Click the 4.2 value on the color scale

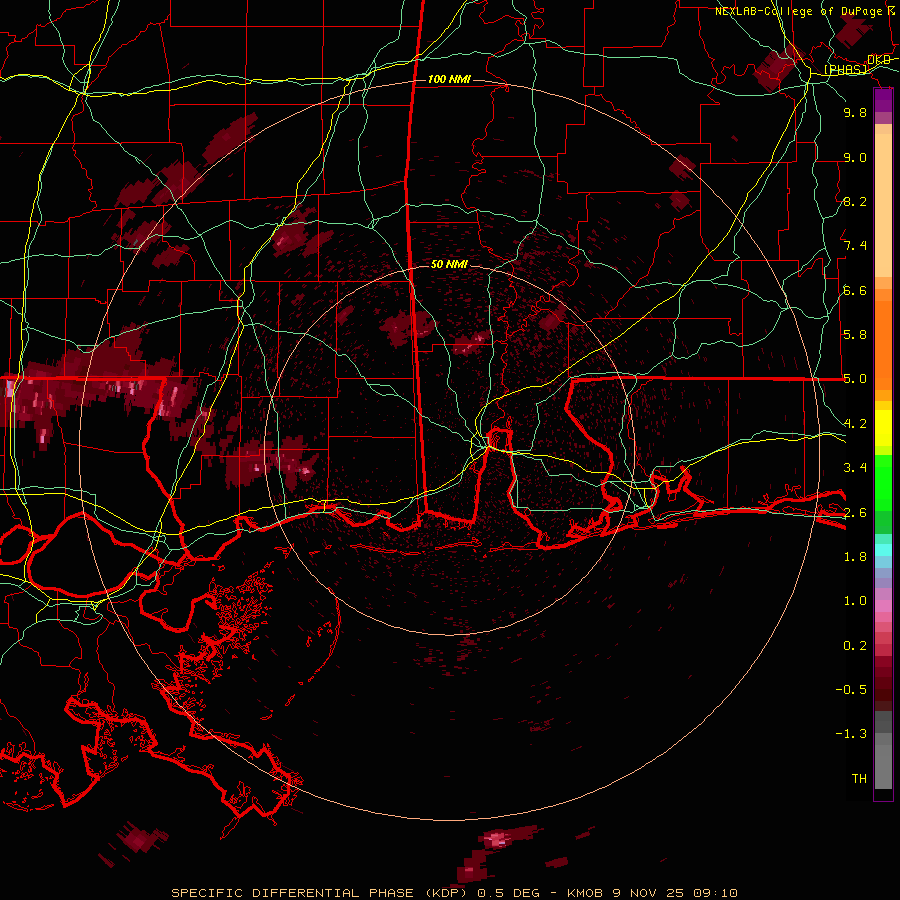[x=855, y=424]
